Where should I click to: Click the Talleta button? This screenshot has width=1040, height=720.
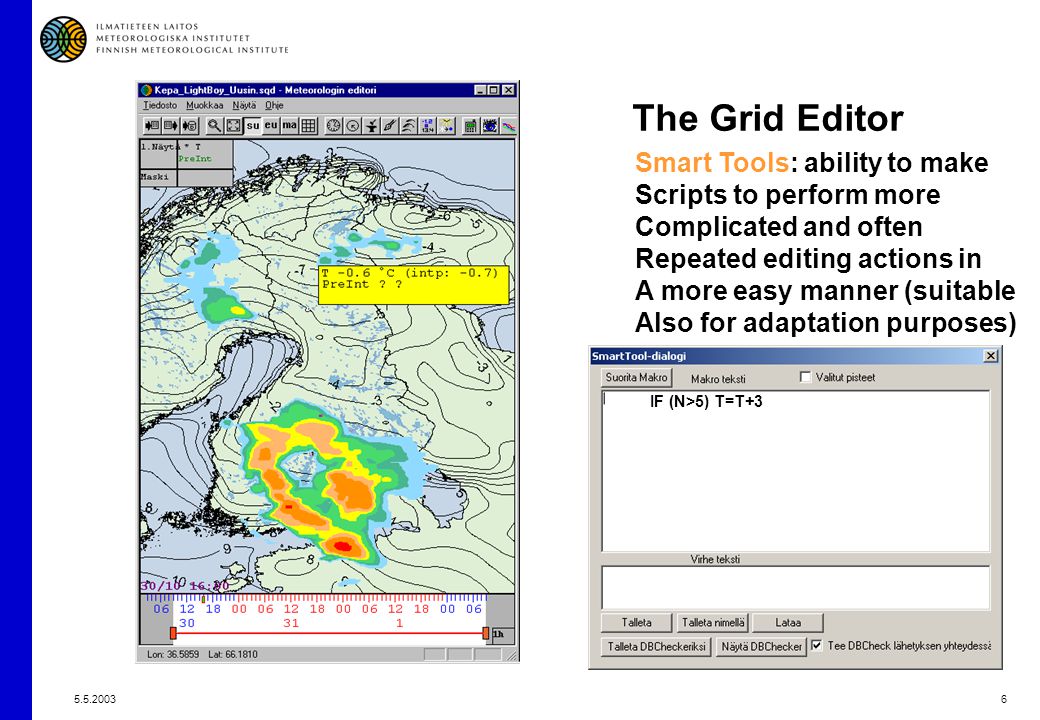click(636, 623)
